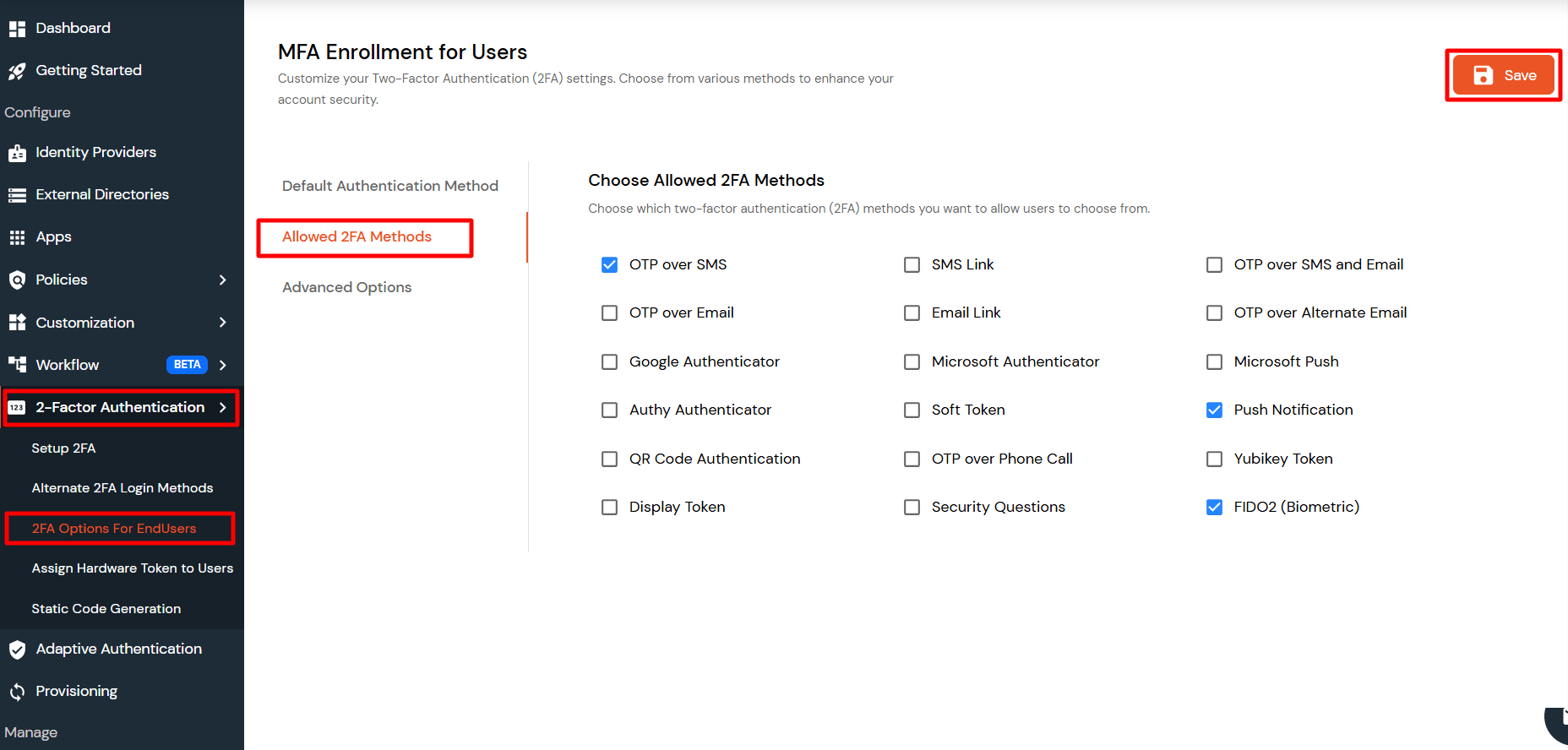Open External Directories section
The image size is (1568, 750).
pos(102,194)
